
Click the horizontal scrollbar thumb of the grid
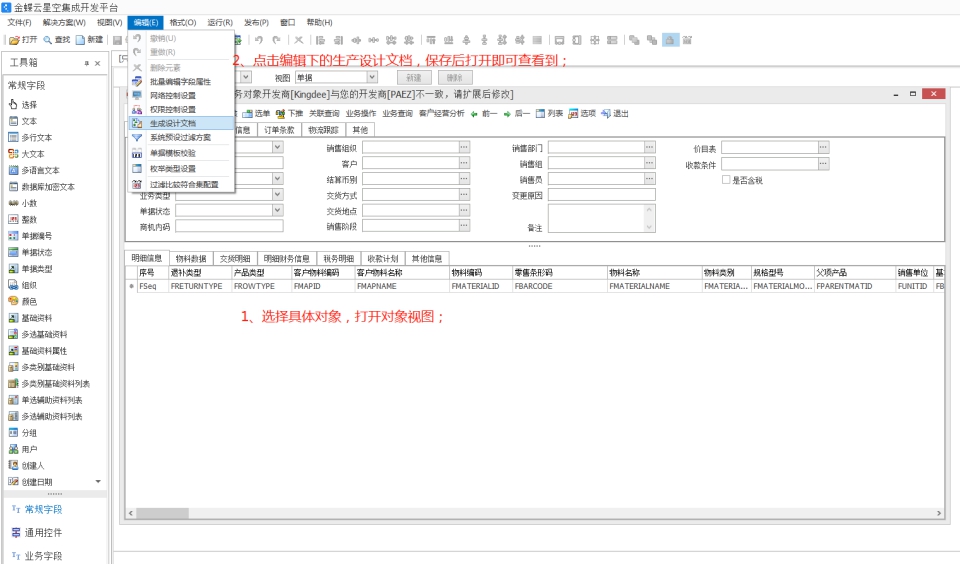coord(162,513)
